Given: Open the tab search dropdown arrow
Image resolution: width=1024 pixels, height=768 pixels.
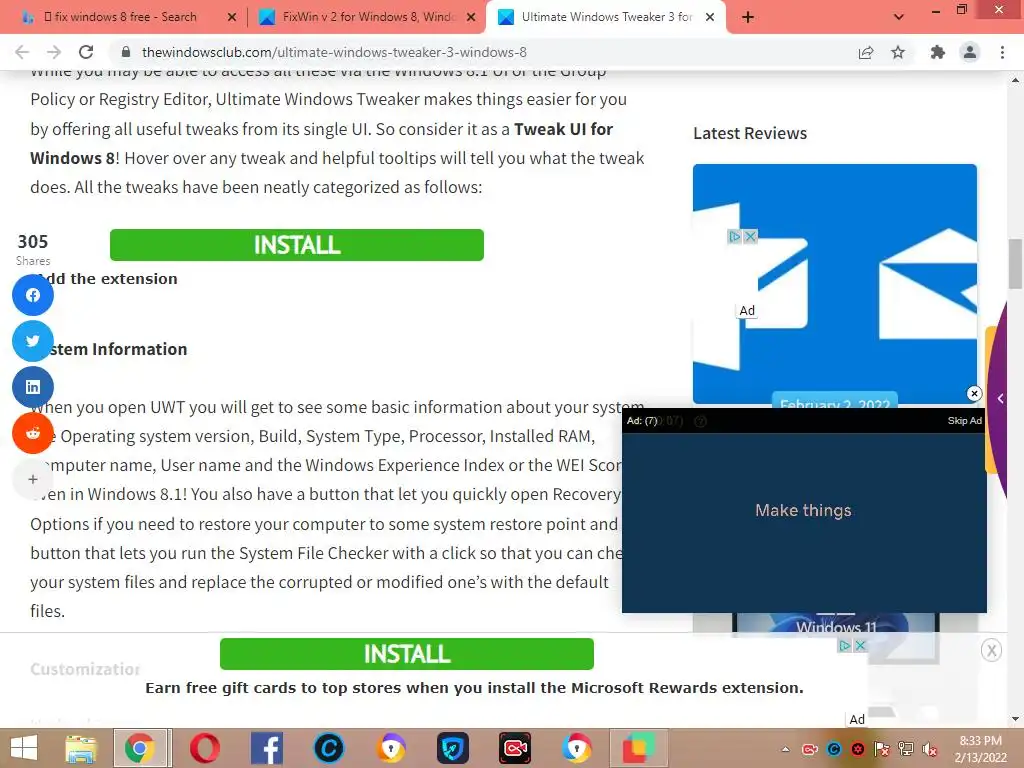Looking at the screenshot, I should pos(899,17).
